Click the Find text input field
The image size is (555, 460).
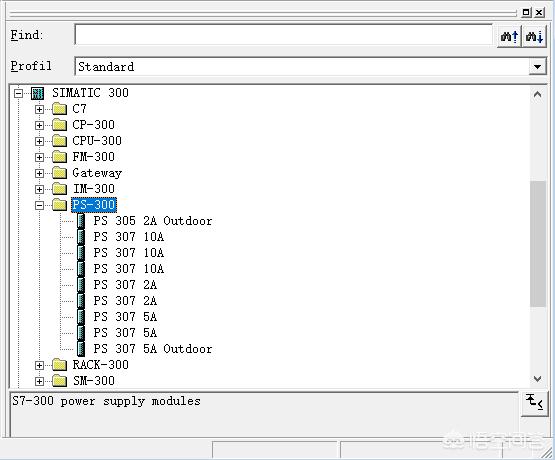point(284,35)
